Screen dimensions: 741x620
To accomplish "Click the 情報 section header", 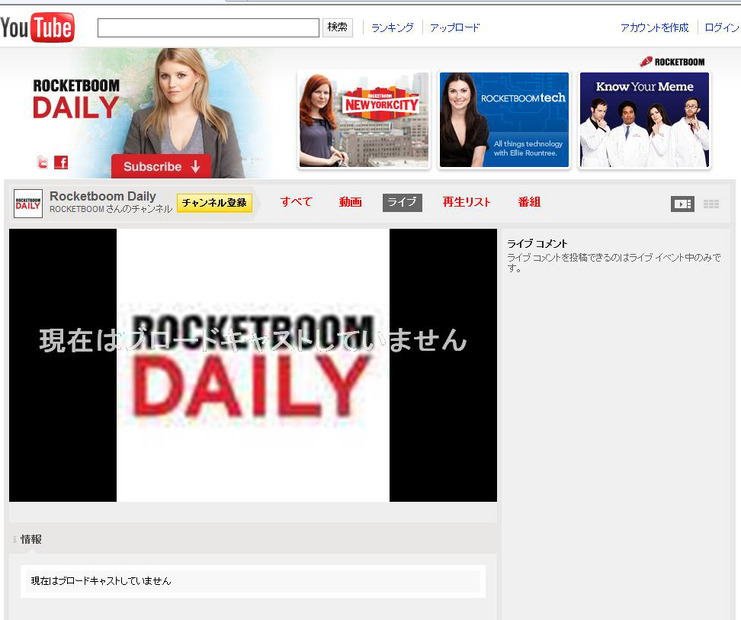I will pyautogui.click(x=31, y=539).
